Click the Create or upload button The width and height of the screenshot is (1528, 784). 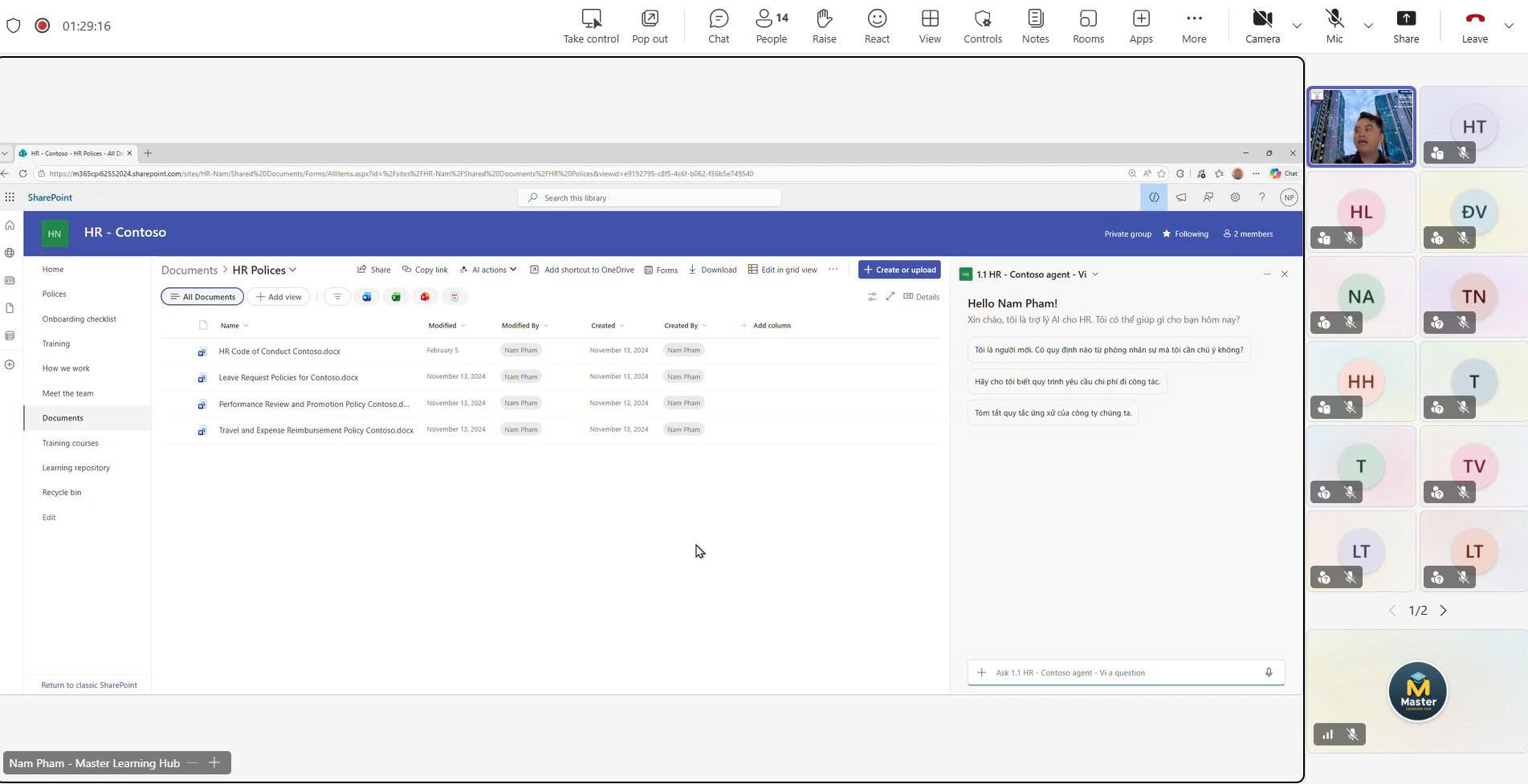pyautogui.click(x=898, y=270)
